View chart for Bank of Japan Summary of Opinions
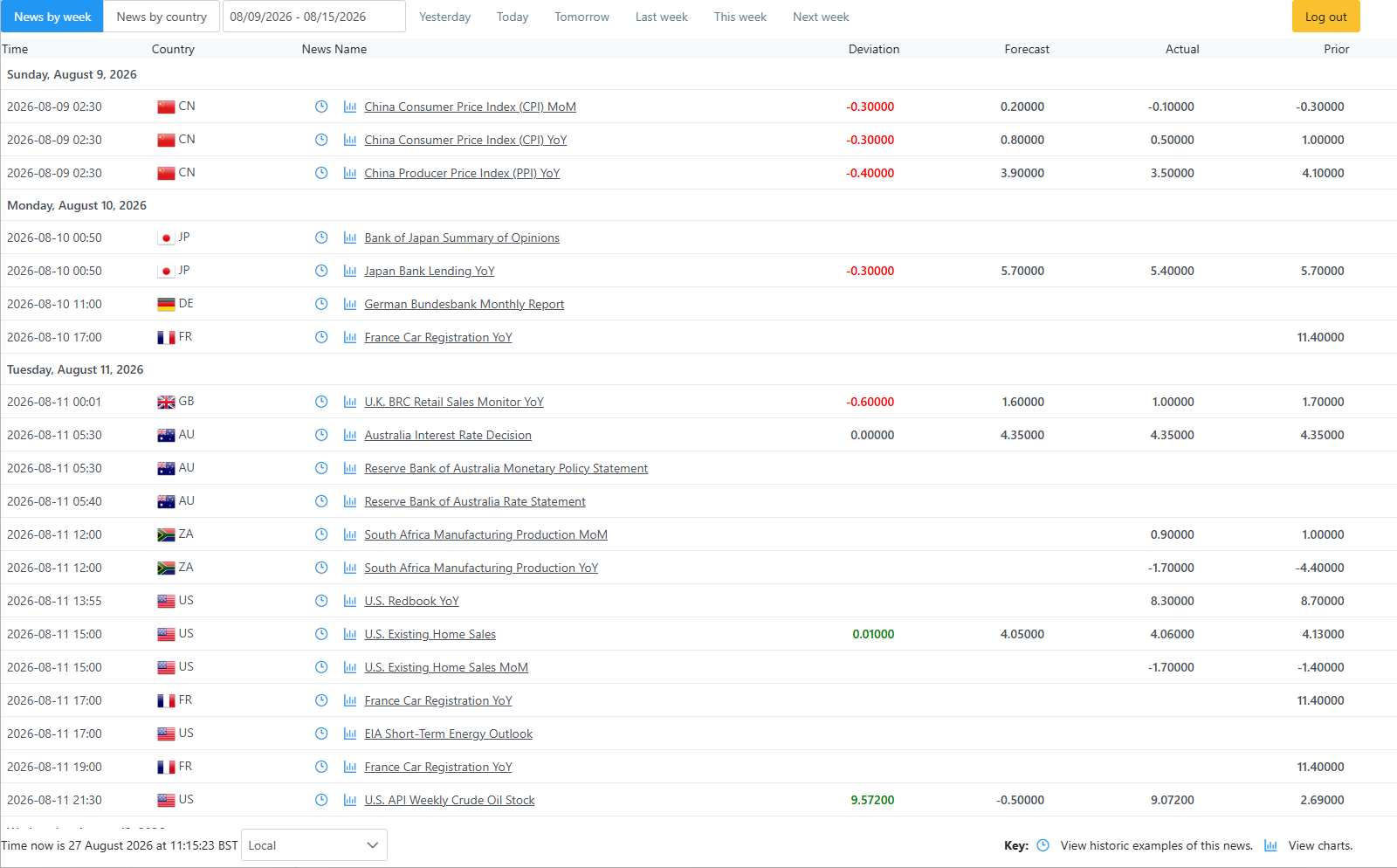The width and height of the screenshot is (1397, 868). 350,238
